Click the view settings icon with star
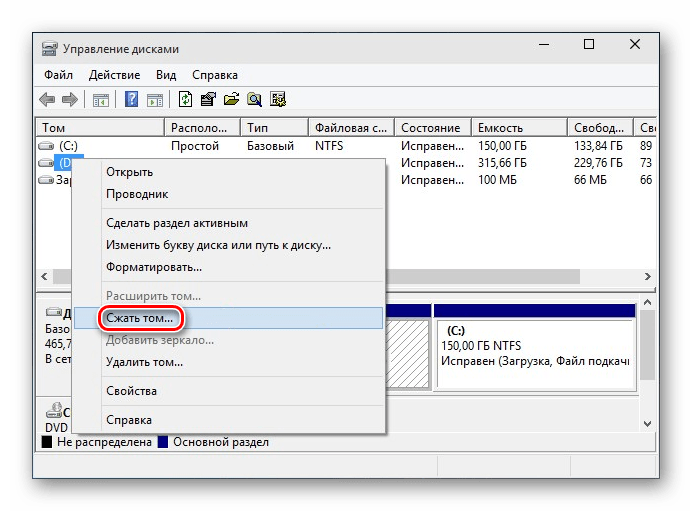This screenshot has width=693, height=511. click(x=278, y=99)
